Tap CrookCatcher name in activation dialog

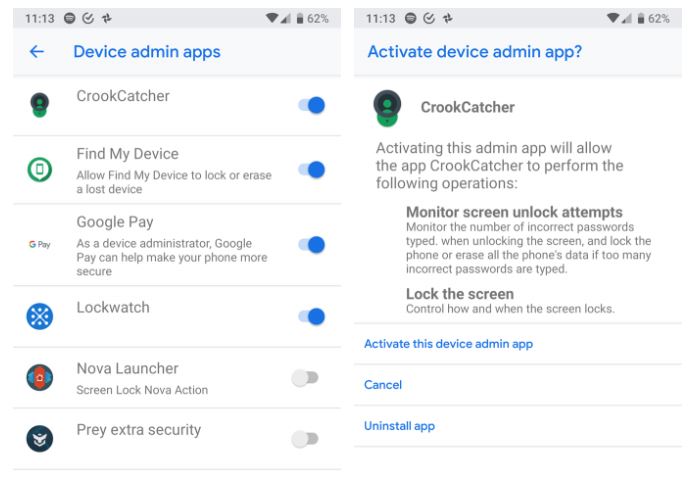tap(468, 107)
